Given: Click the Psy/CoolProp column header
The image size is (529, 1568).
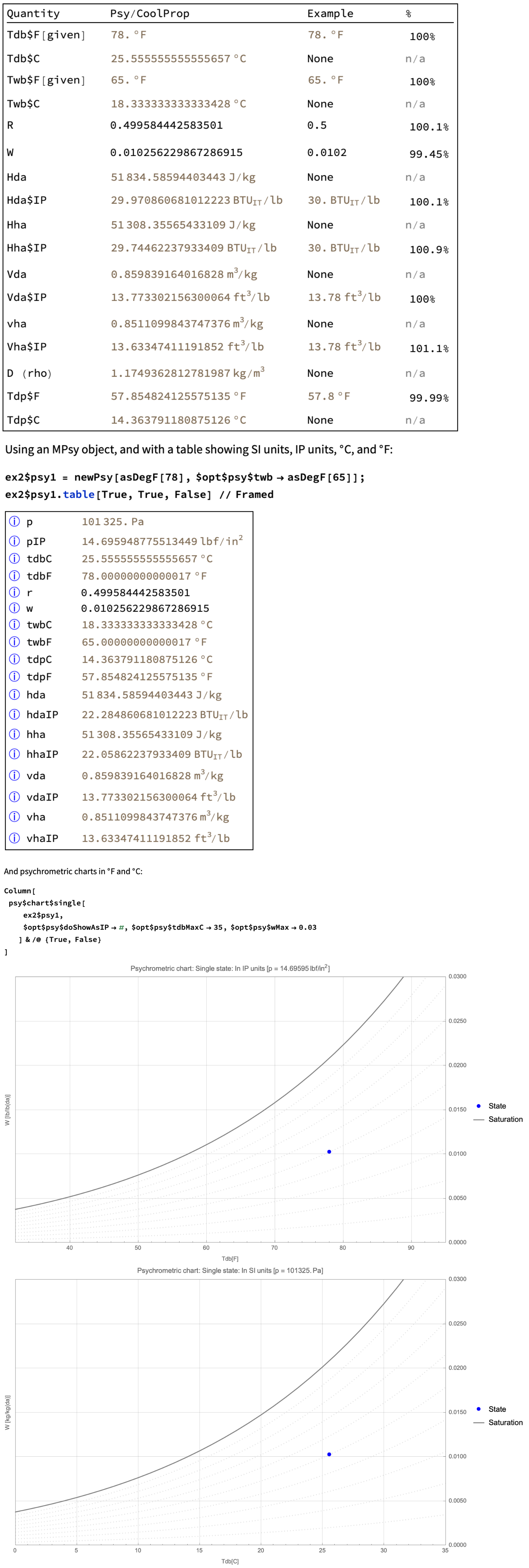Looking at the screenshot, I should [150, 13].
